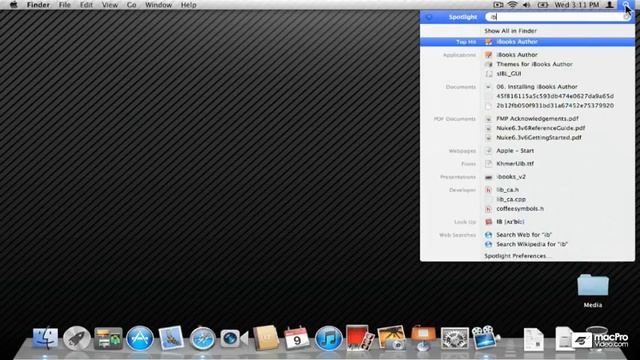Image resolution: width=640 pixels, height=360 pixels.
Task: Launch the movie camera app in Dock
Action: 485,338
